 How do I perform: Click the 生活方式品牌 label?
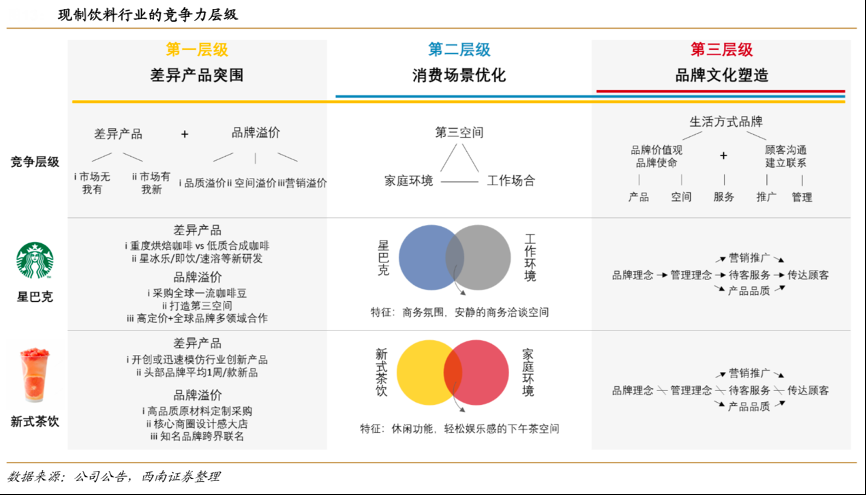coord(726,122)
